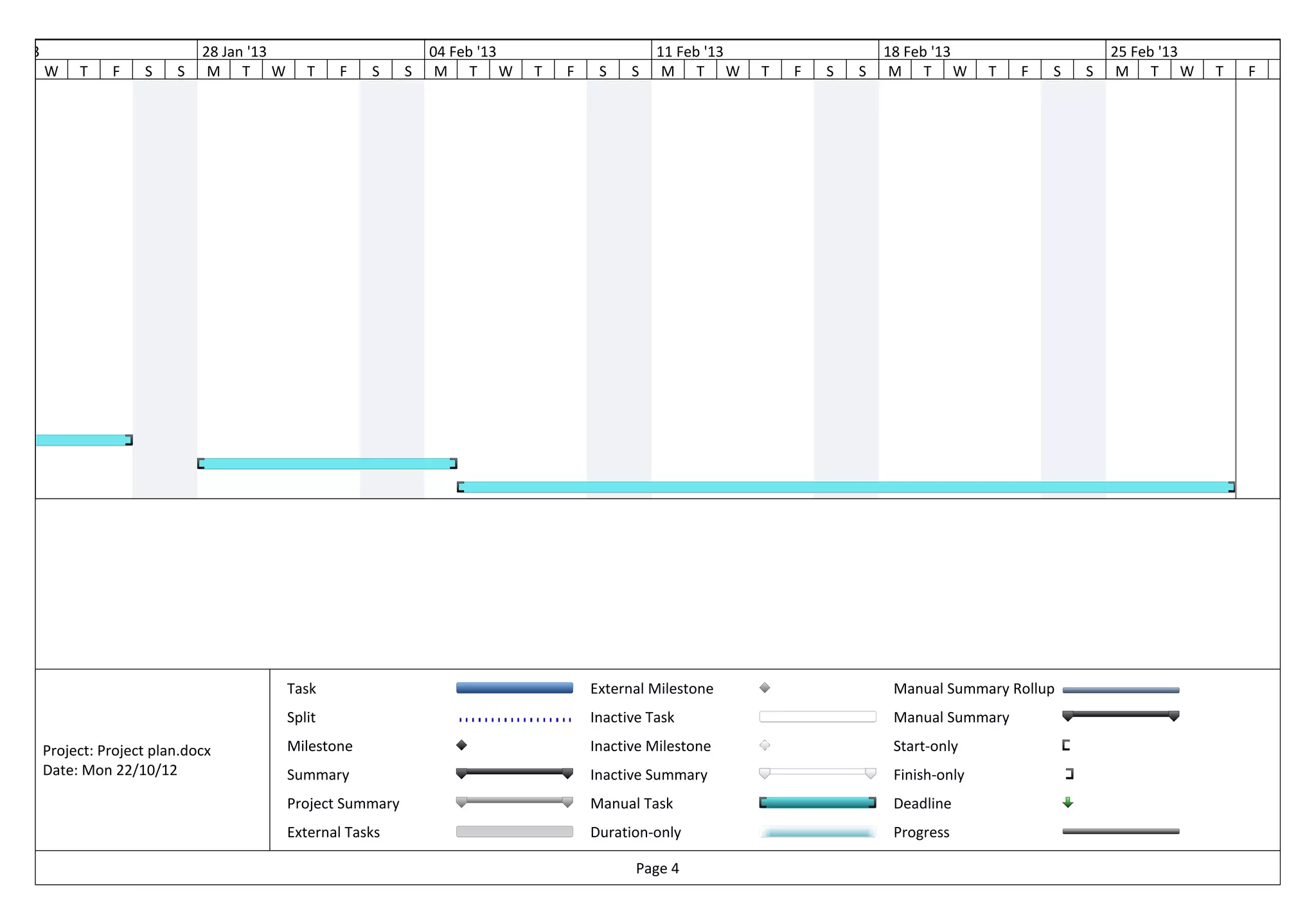Click the External Milestone gray diamond
The image size is (1316, 924).
765,688
